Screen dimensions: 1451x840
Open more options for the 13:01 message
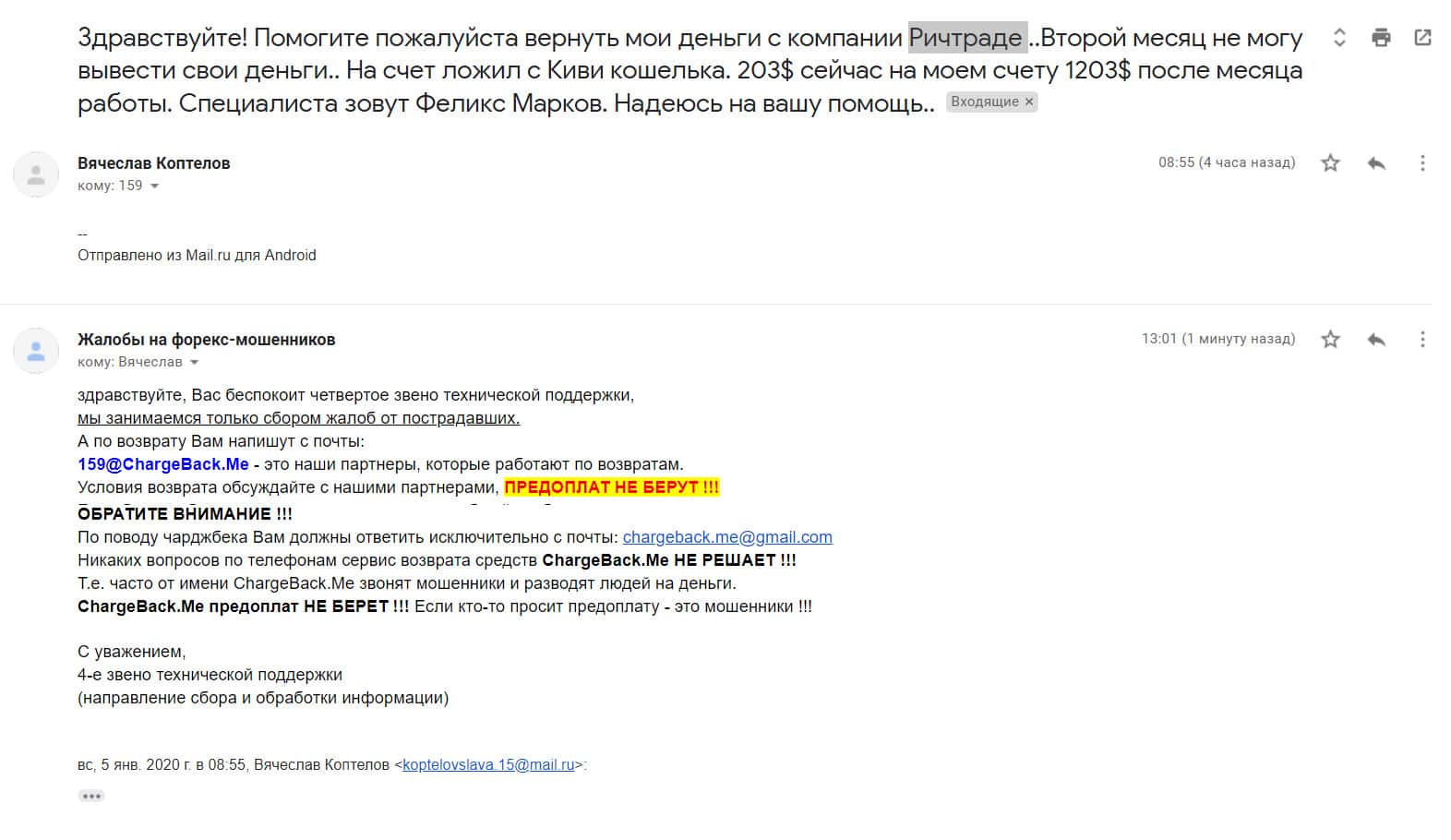coord(1422,340)
